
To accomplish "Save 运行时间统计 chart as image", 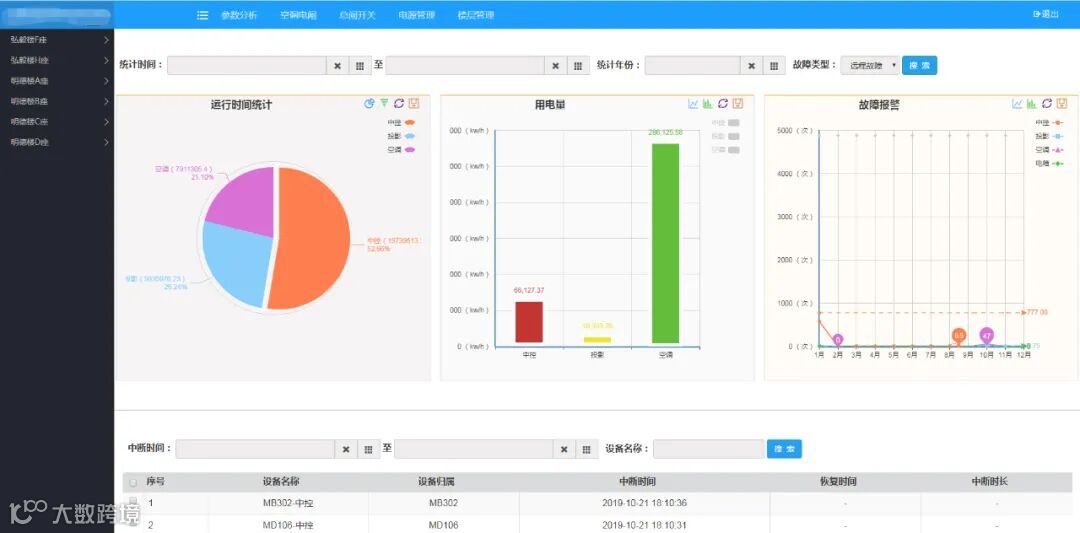I will coord(414,103).
